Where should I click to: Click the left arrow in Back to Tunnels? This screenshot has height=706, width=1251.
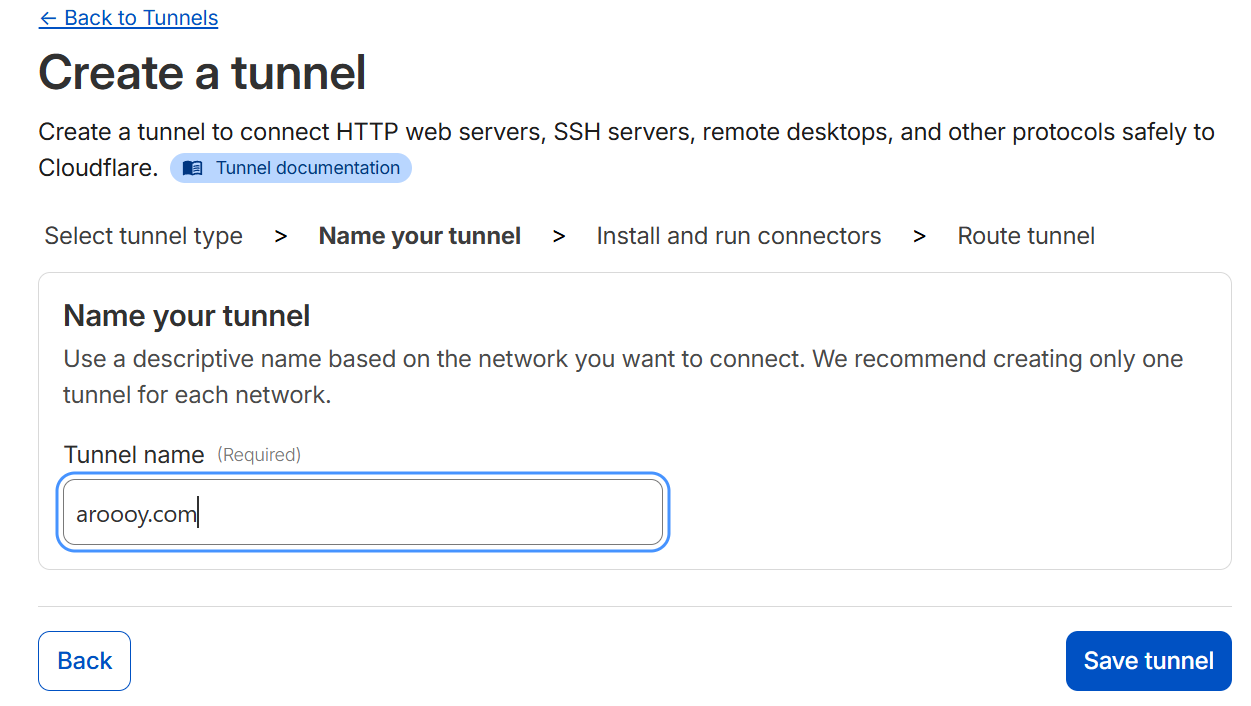click(47, 18)
